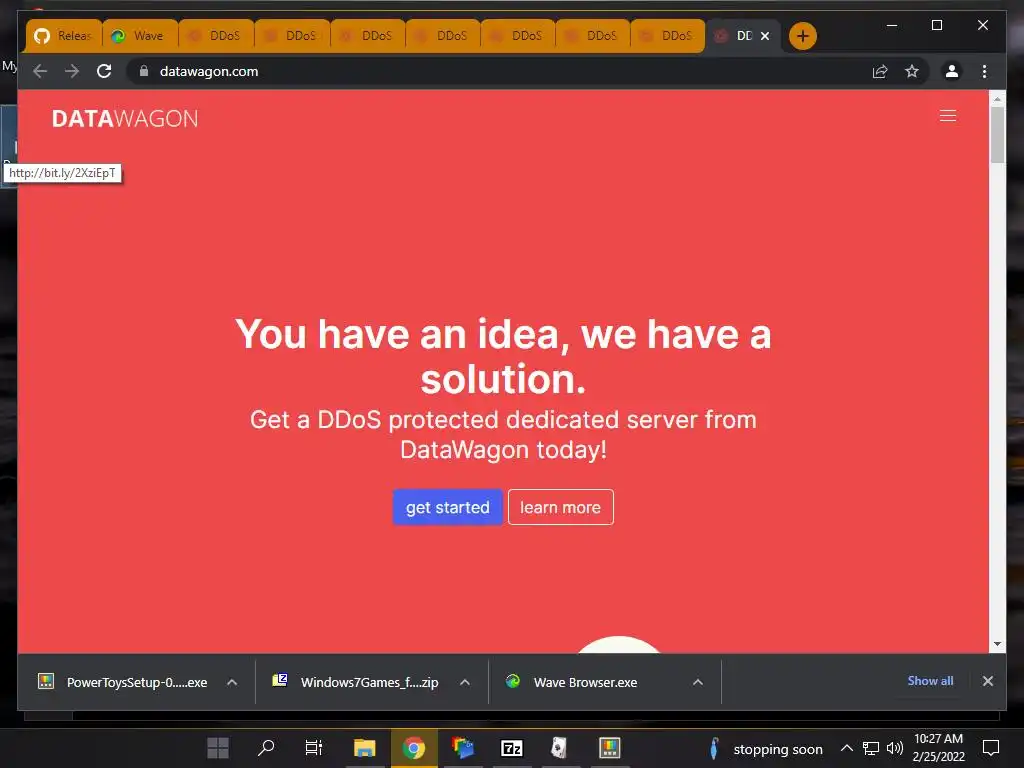Open File Explorer from the taskbar
1024x768 pixels.
[364, 748]
